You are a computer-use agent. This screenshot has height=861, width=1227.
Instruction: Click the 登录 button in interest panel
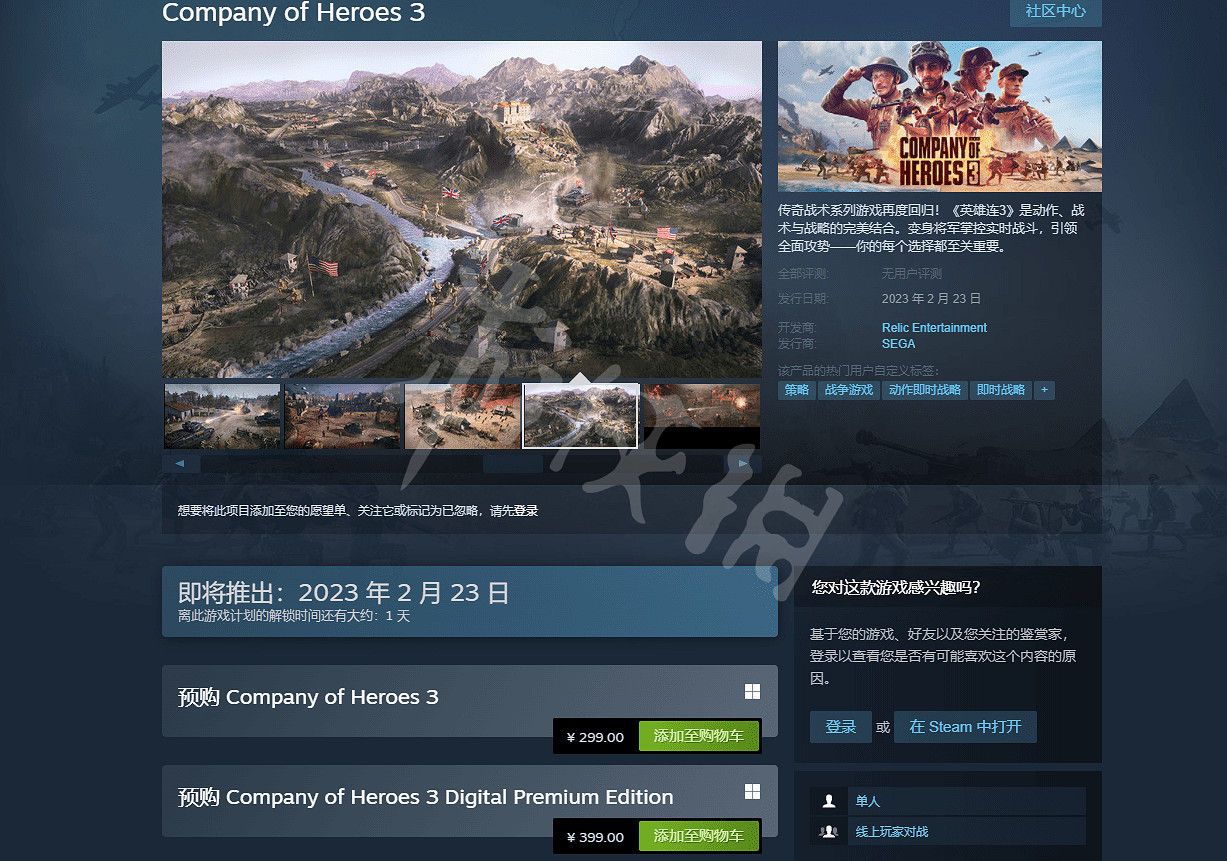tap(840, 727)
